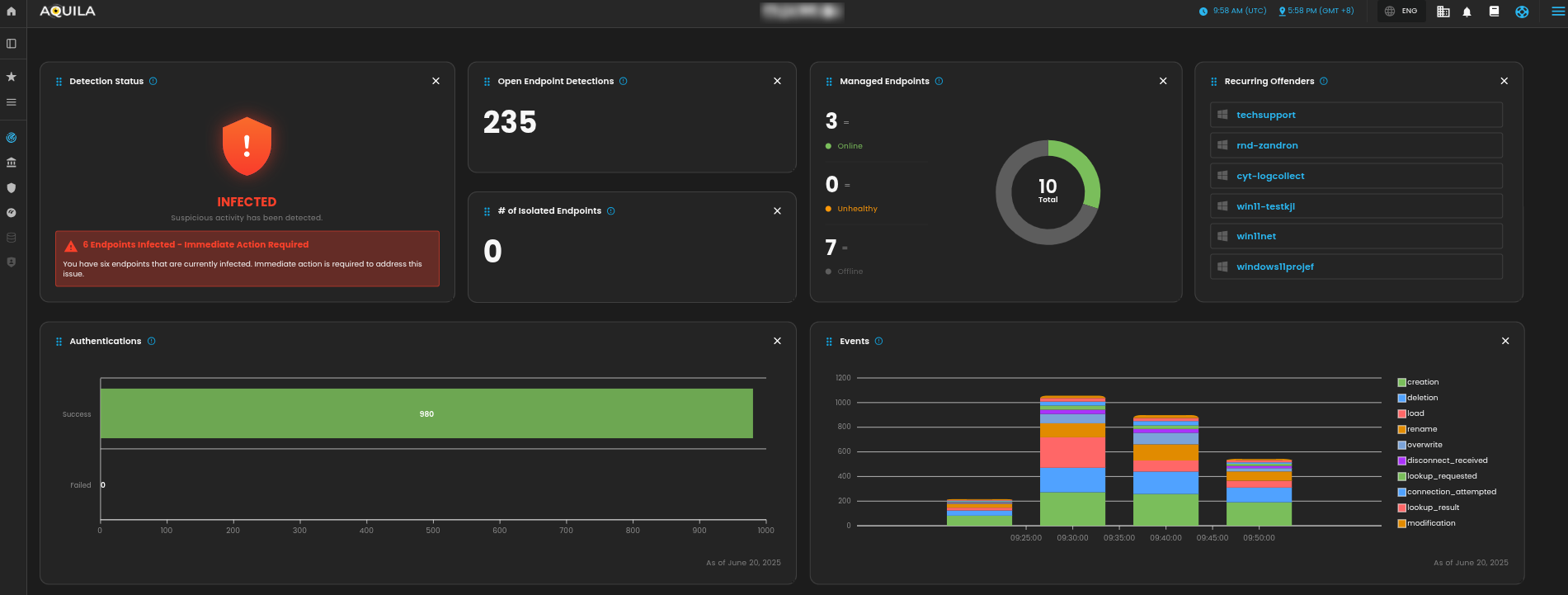Click the 6 Endpoints Infected alert banner
Viewport: 1568px width, 595px height.
pos(247,258)
